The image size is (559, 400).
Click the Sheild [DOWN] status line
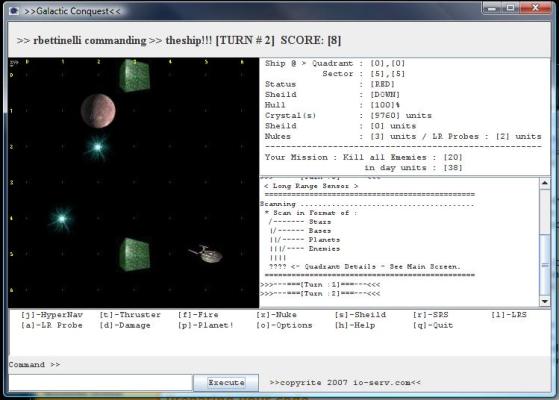332,95
